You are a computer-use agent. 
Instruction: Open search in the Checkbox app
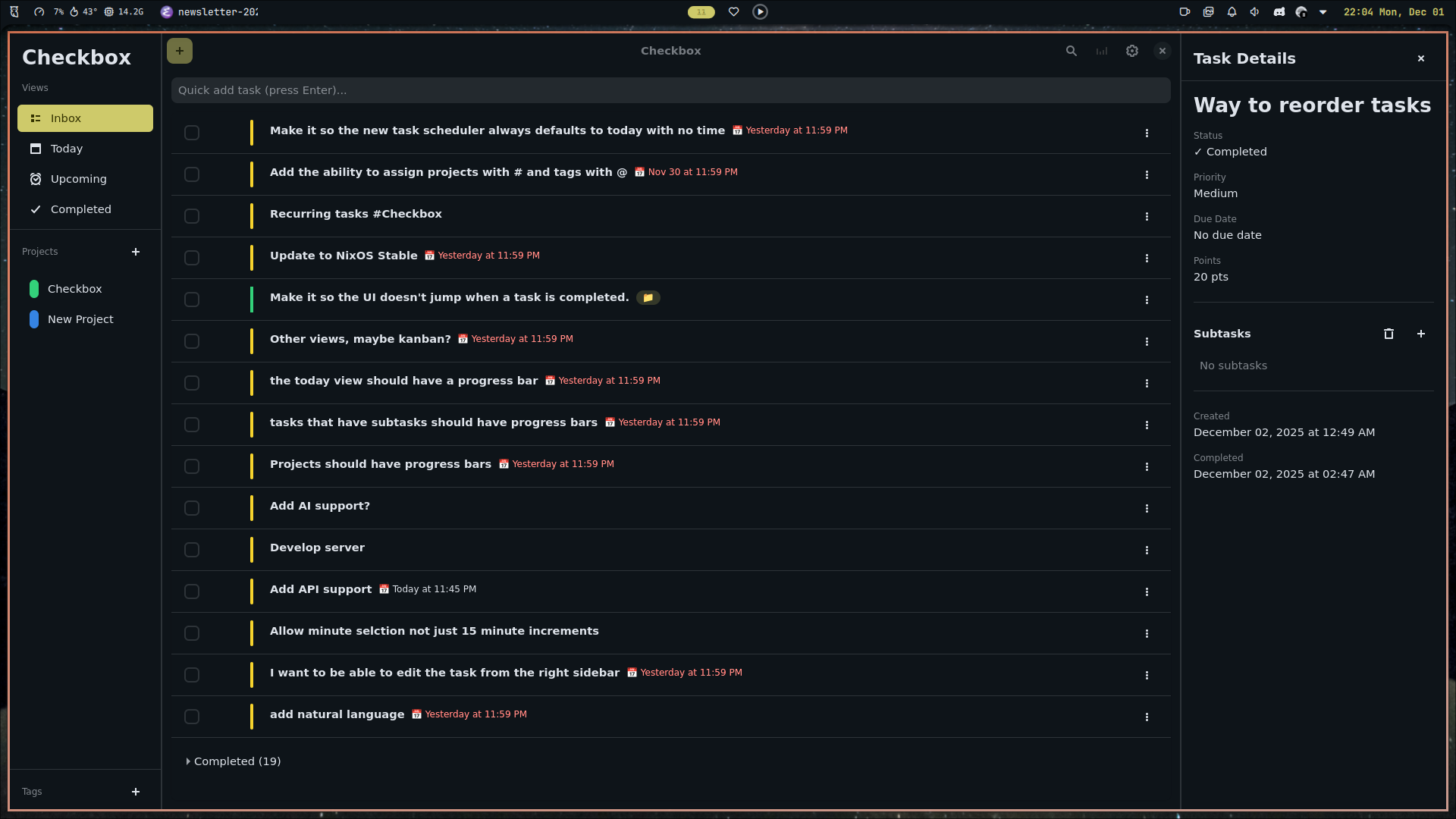1072,51
